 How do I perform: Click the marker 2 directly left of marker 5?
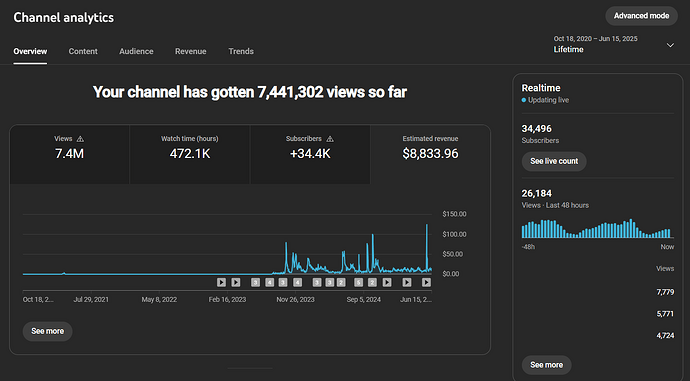coord(341,282)
